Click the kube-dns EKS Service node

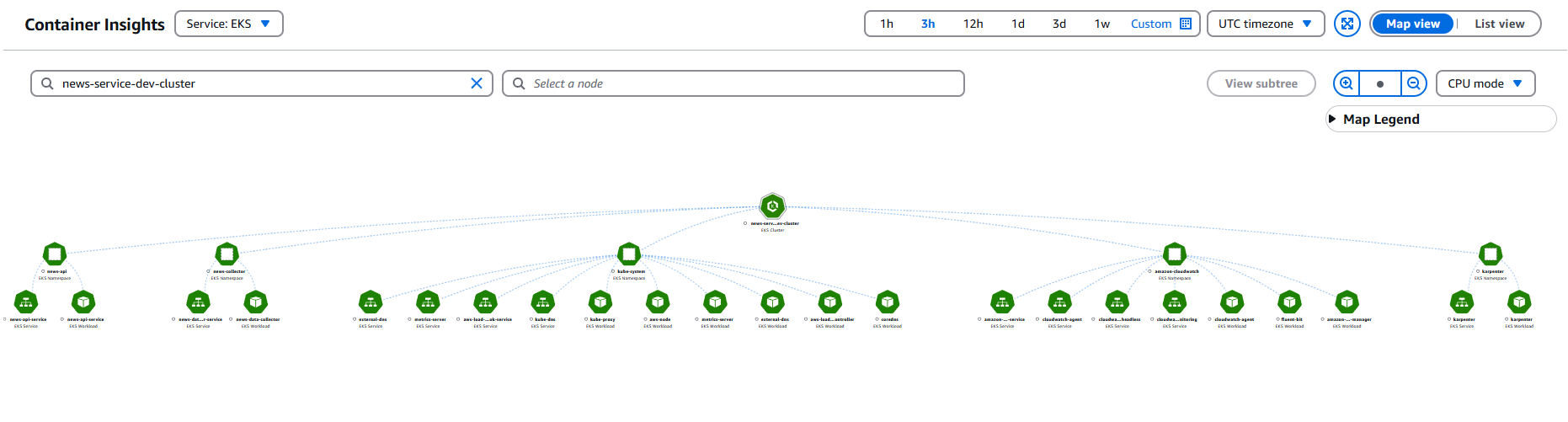click(543, 302)
